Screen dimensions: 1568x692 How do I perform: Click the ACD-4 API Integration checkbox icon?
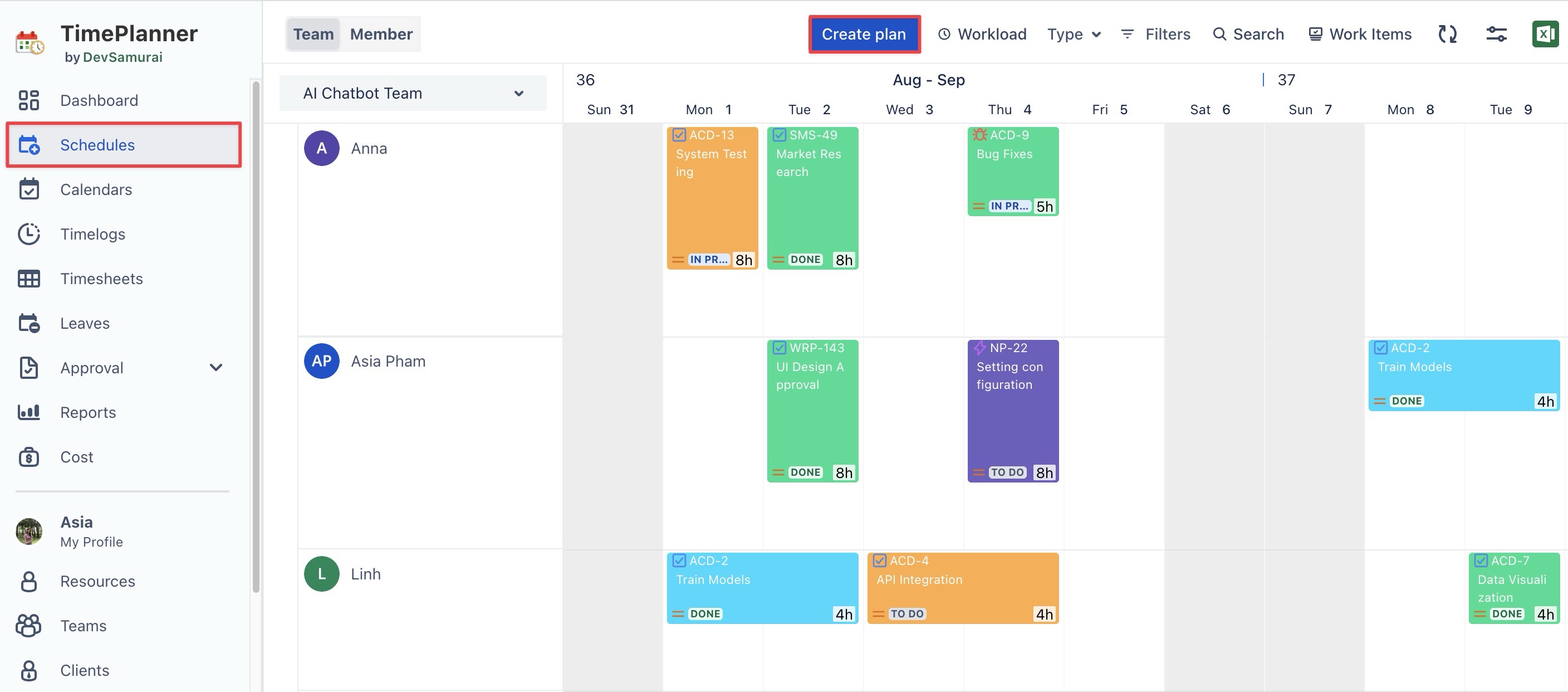click(x=880, y=561)
